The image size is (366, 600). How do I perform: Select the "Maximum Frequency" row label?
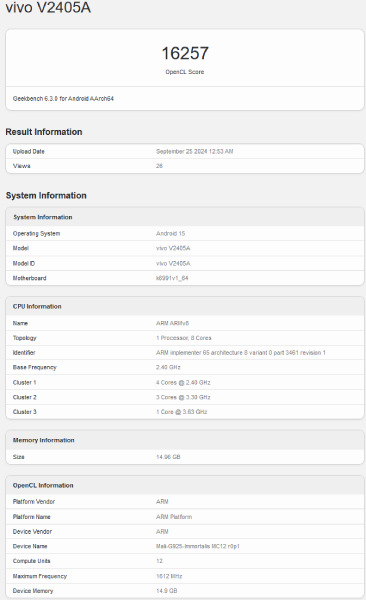coord(40,576)
